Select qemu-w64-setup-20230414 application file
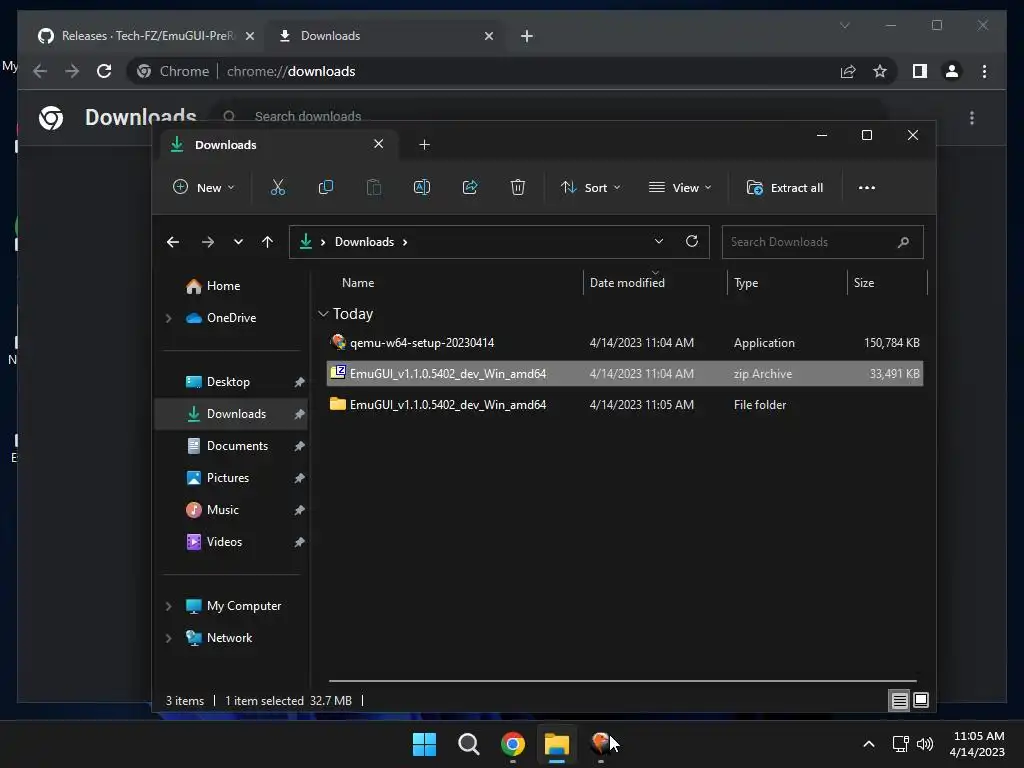1024x768 pixels. click(624, 343)
